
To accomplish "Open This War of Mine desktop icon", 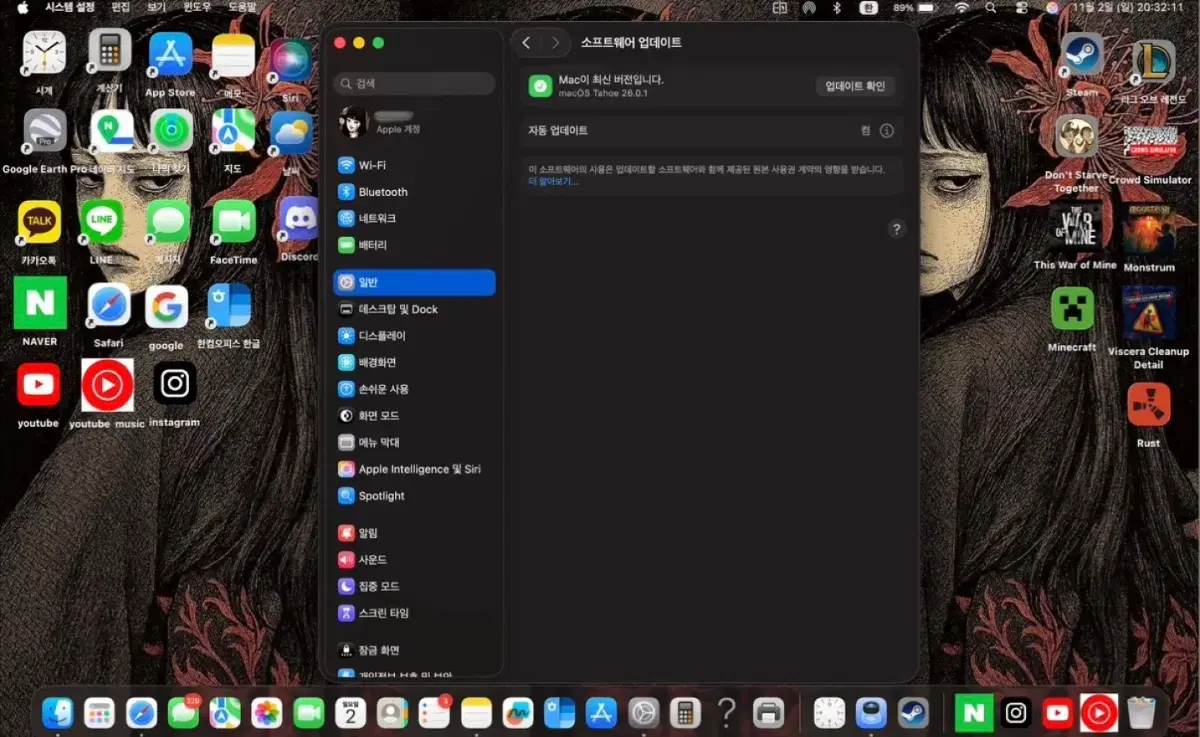I will [x=1075, y=229].
